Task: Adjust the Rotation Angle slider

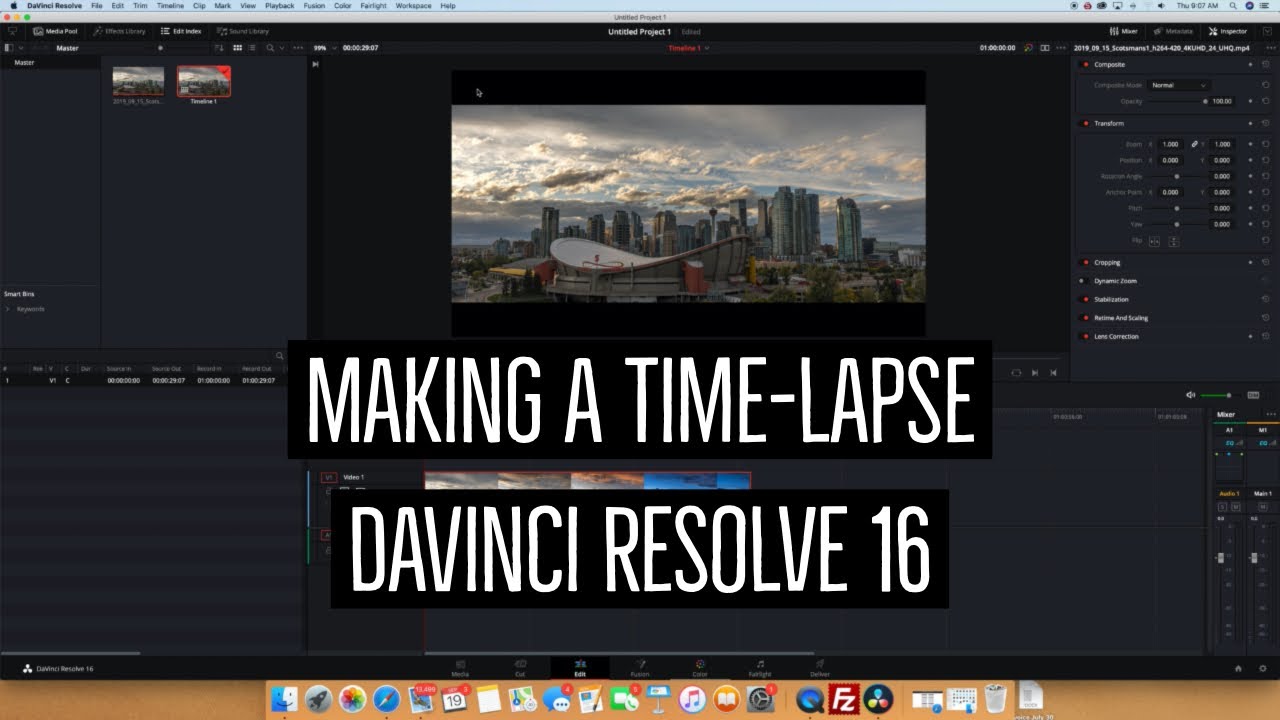Action: point(1176,176)
